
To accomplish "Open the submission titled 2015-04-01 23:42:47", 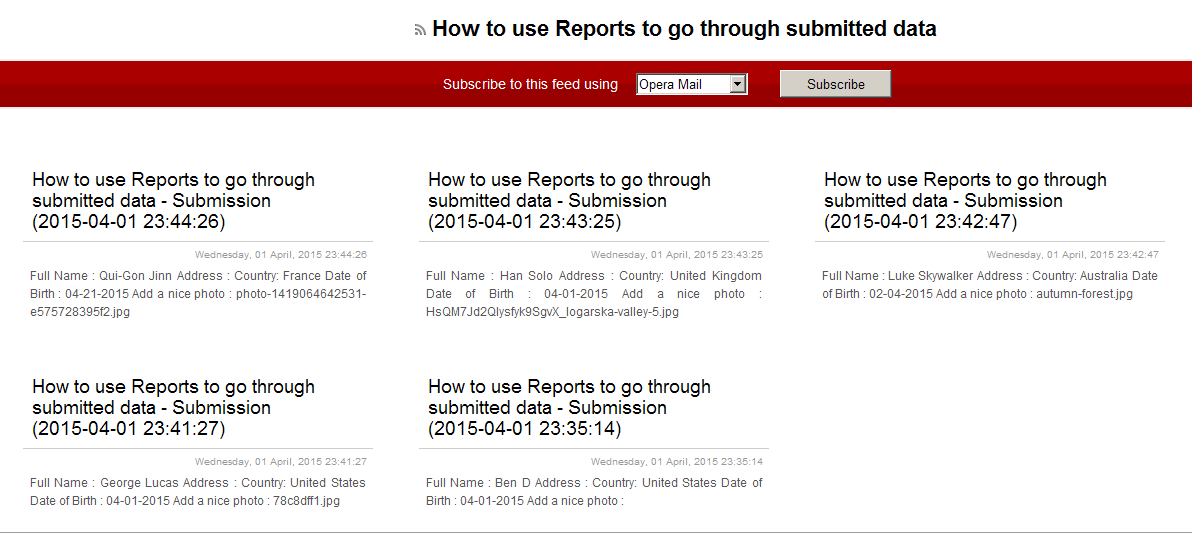I will [965, 201].
